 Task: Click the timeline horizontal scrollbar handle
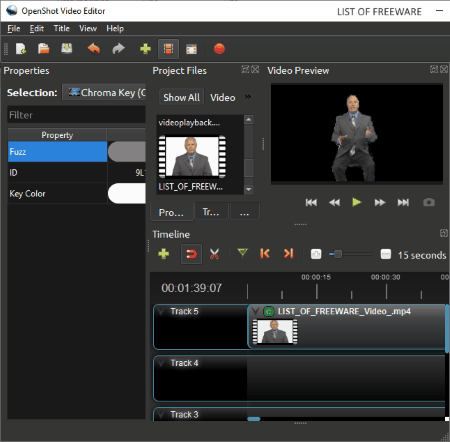coord(254,419)
